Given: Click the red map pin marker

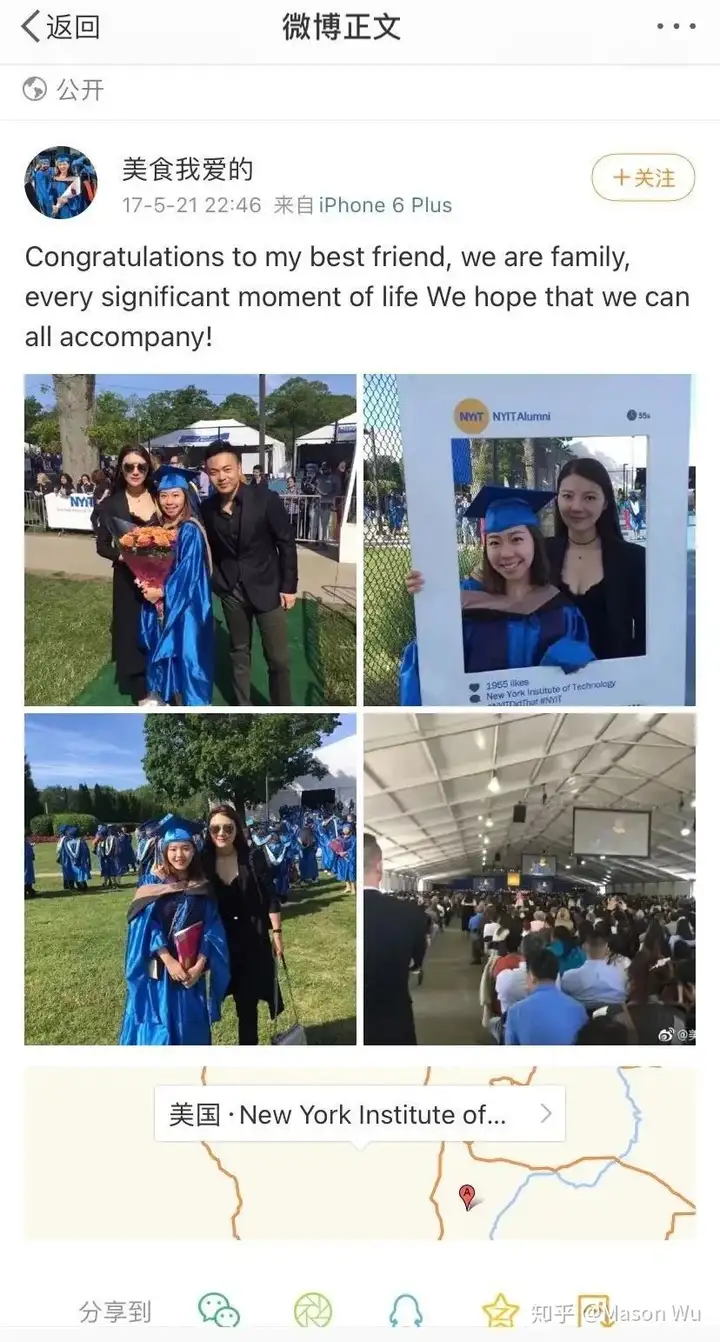Looking at the screenshot, I should click(x=466, y=1195).
